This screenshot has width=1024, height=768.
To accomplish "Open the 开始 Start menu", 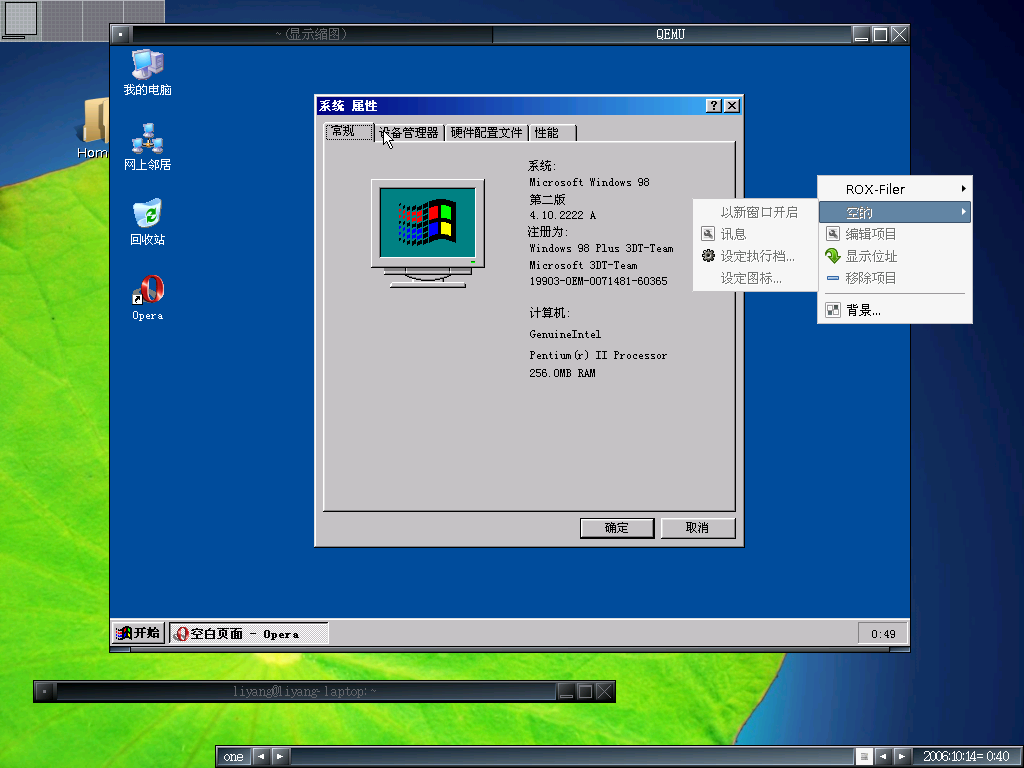I will (x=138, y=633).
